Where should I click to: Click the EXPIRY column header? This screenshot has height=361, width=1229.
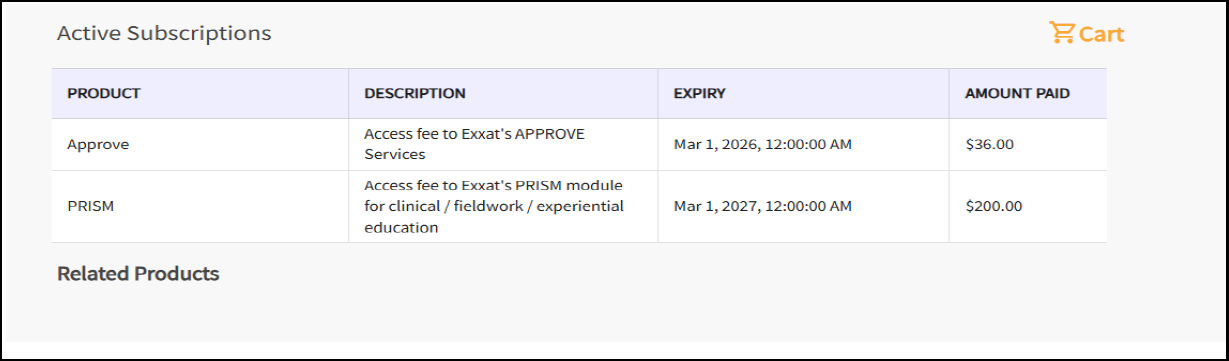tap(700, 93)
